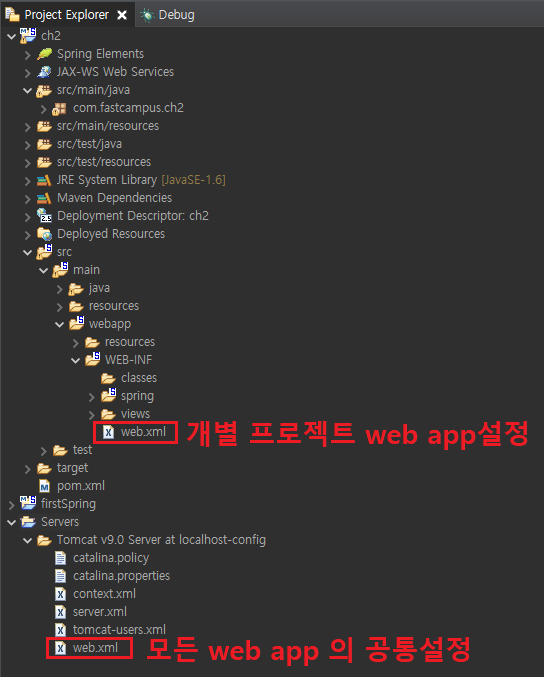Select resources folder under webapp

click(130, 342)
